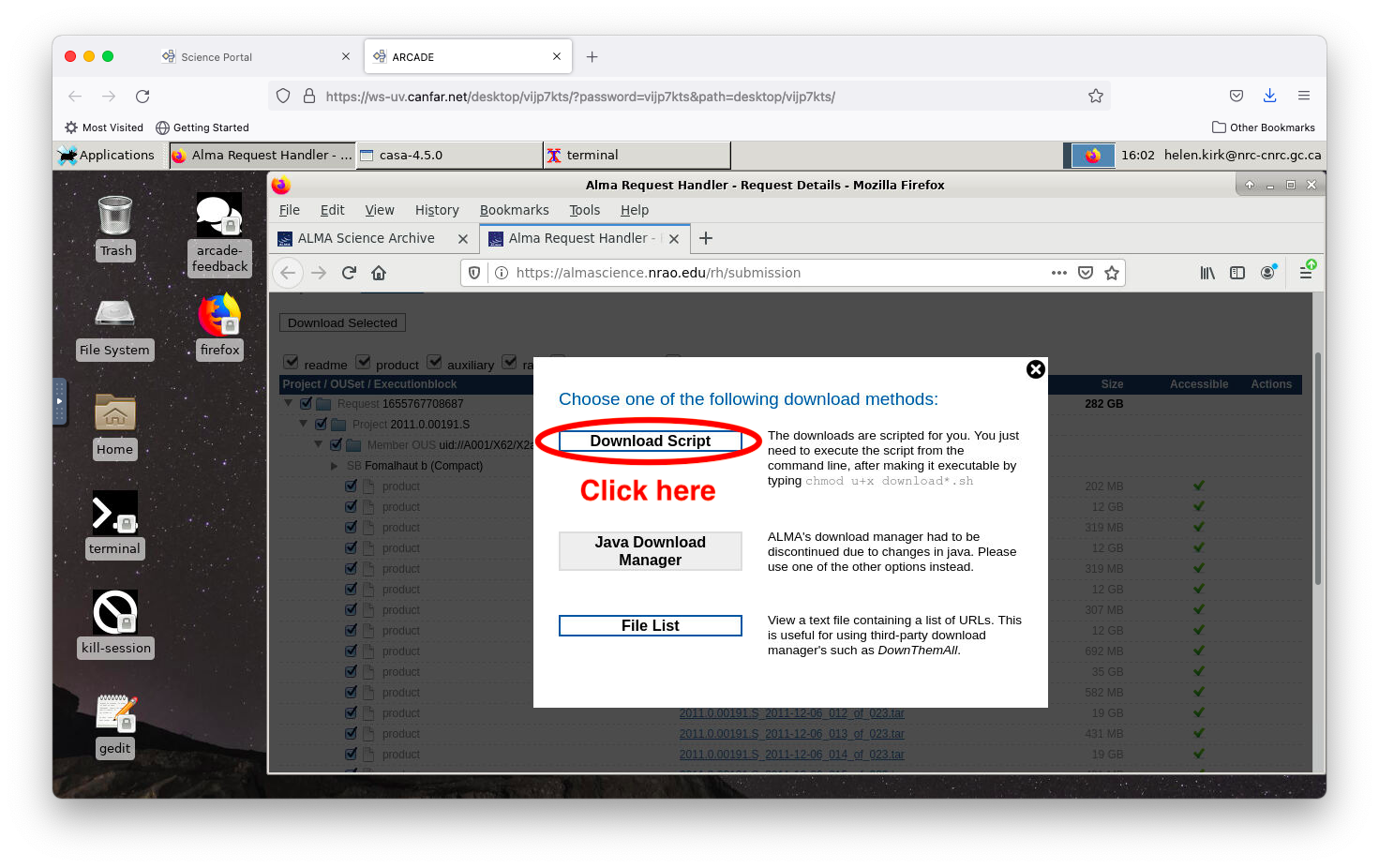
Task: Show site information for almascience page
Action: tap(502, 273)
